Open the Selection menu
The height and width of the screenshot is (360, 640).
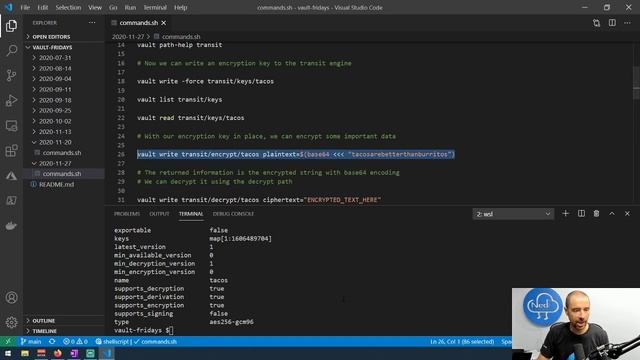(x=68, y=7)
